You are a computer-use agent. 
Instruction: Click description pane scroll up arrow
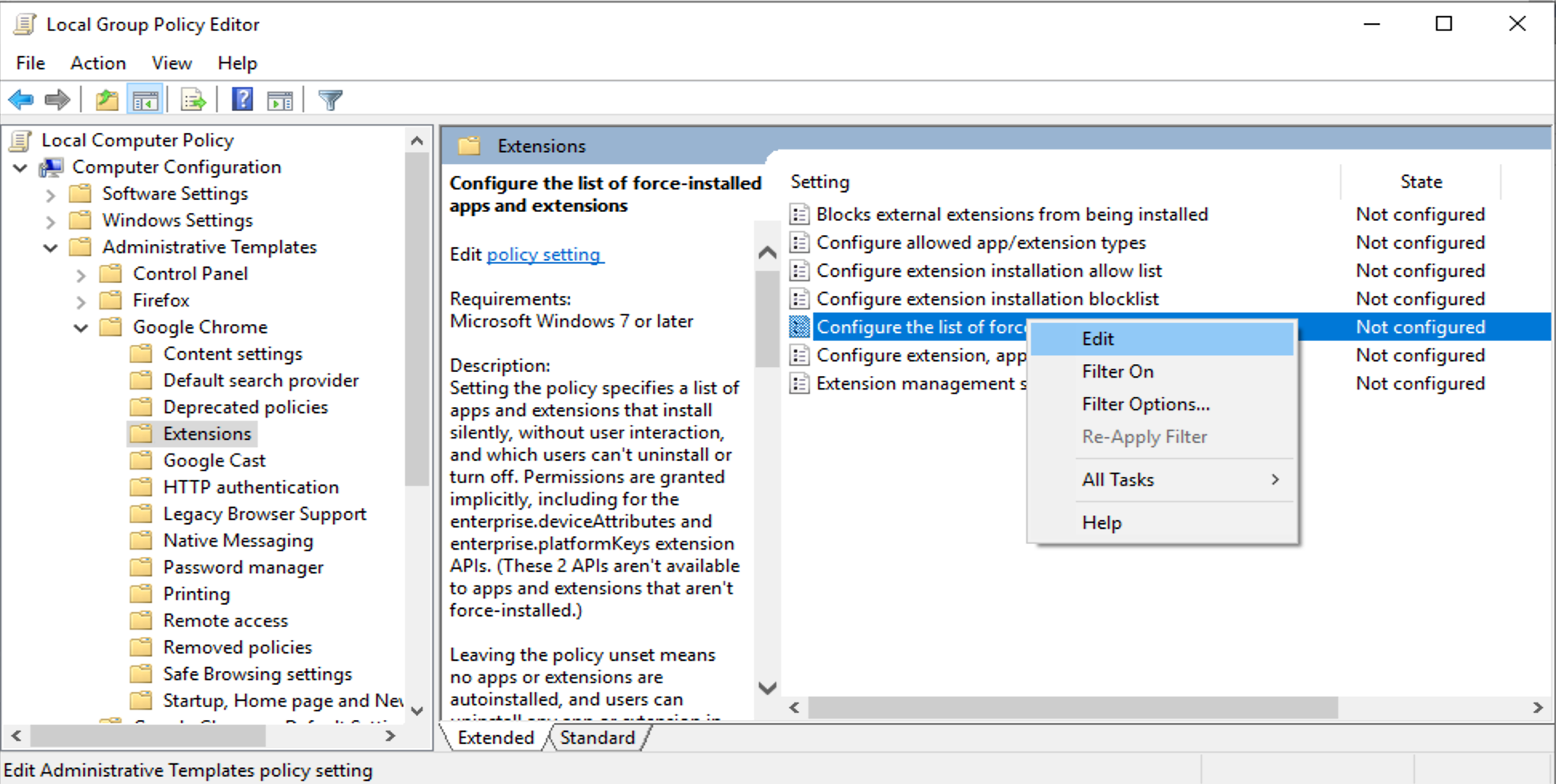point(767,253)
